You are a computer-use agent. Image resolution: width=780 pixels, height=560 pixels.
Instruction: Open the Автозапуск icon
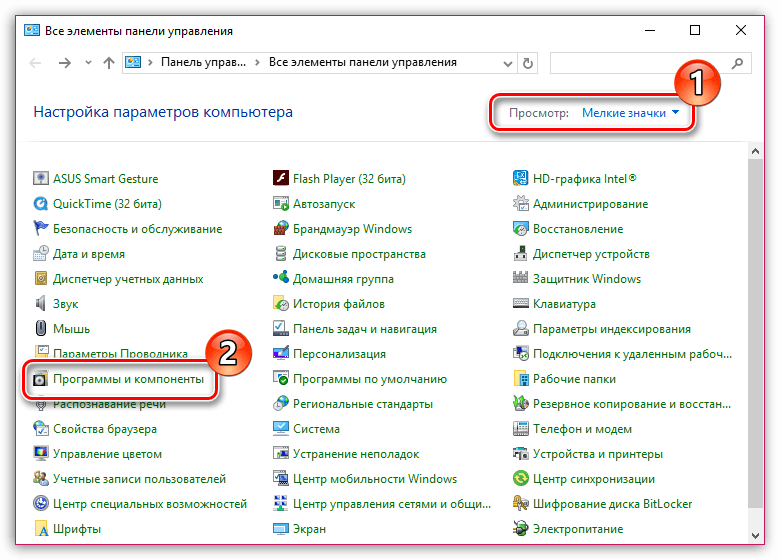tap(281, 203)
